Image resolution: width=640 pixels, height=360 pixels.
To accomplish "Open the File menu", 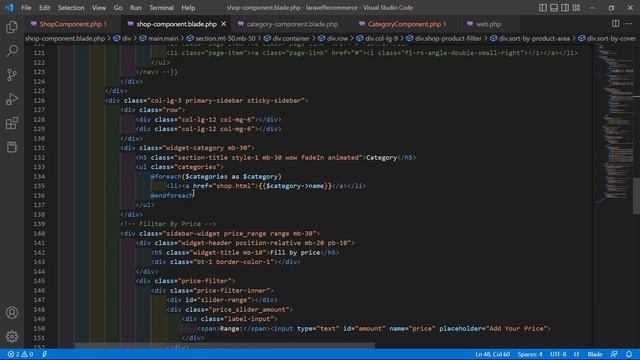I will point(26,8).
